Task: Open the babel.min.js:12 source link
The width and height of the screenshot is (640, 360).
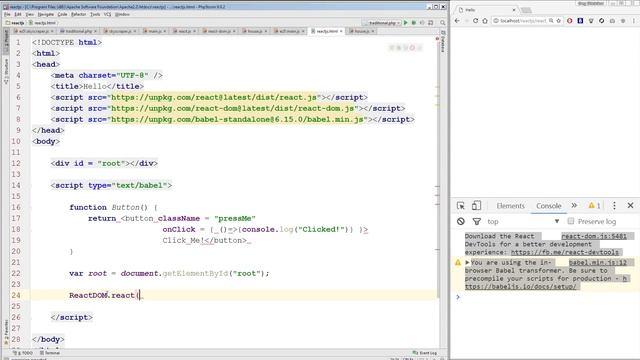Action: click(x=598, y=262)
